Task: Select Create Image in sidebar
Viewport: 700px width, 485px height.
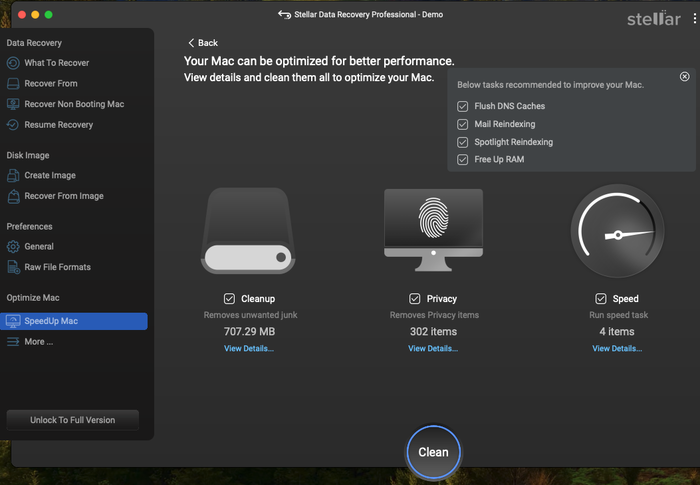Action: (50, 176)
